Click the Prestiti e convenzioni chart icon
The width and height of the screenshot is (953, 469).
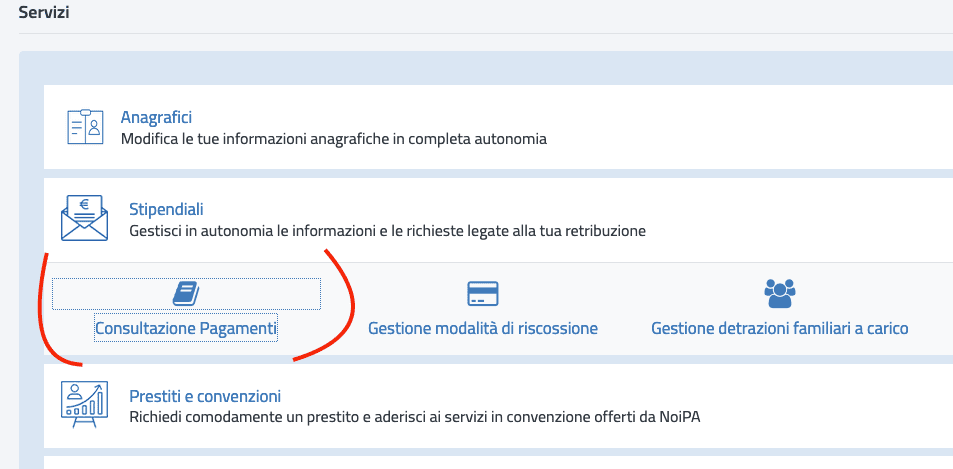[84, 405]
